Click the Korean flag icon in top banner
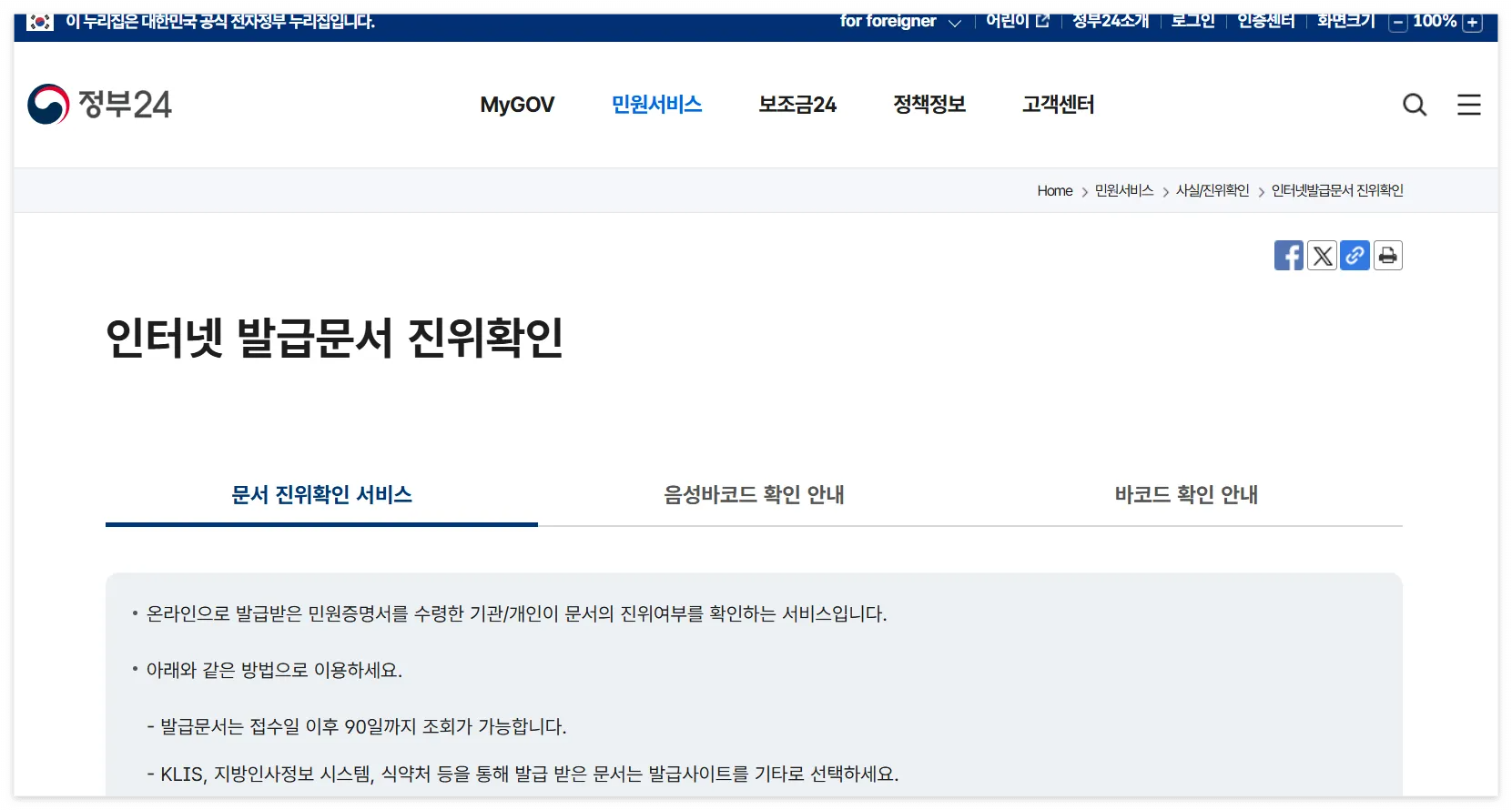Viewport: 1512px width, 810px height. (x=40, y=22)
